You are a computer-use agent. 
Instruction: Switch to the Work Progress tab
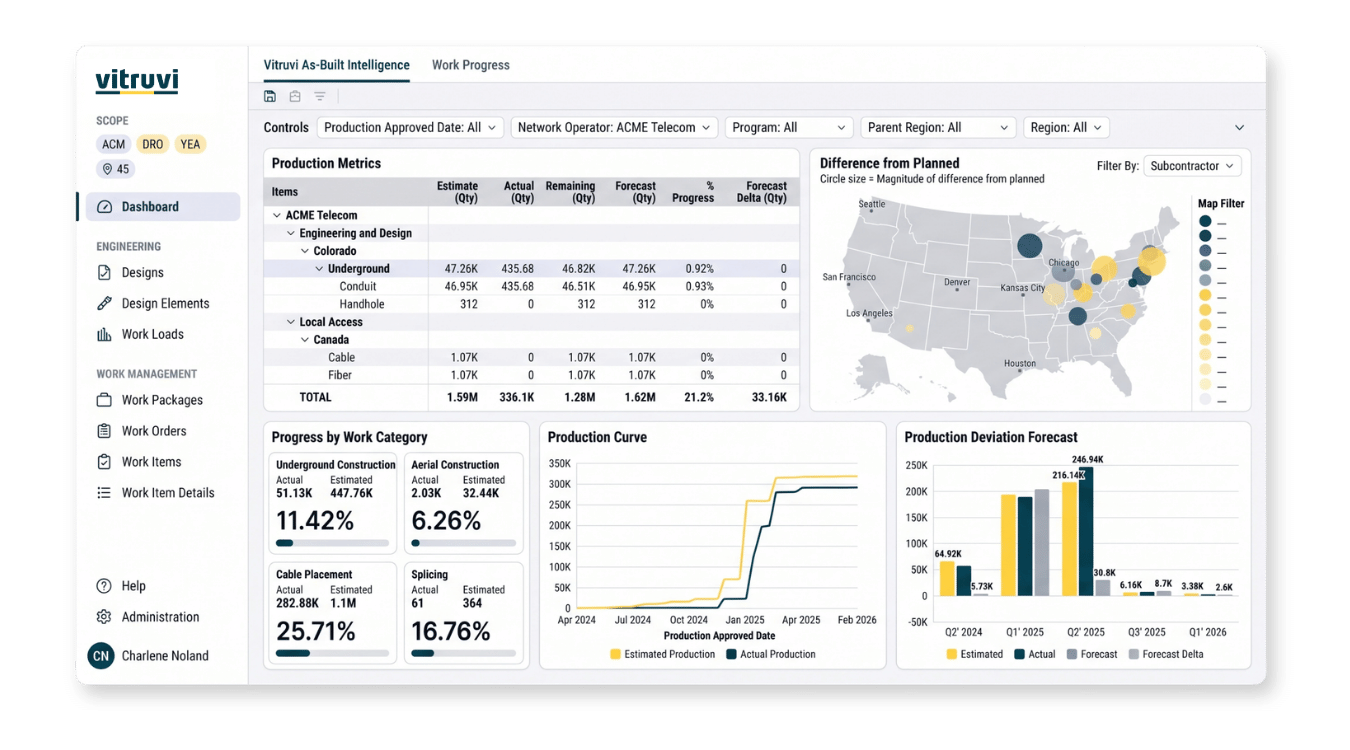coord(471,65)
